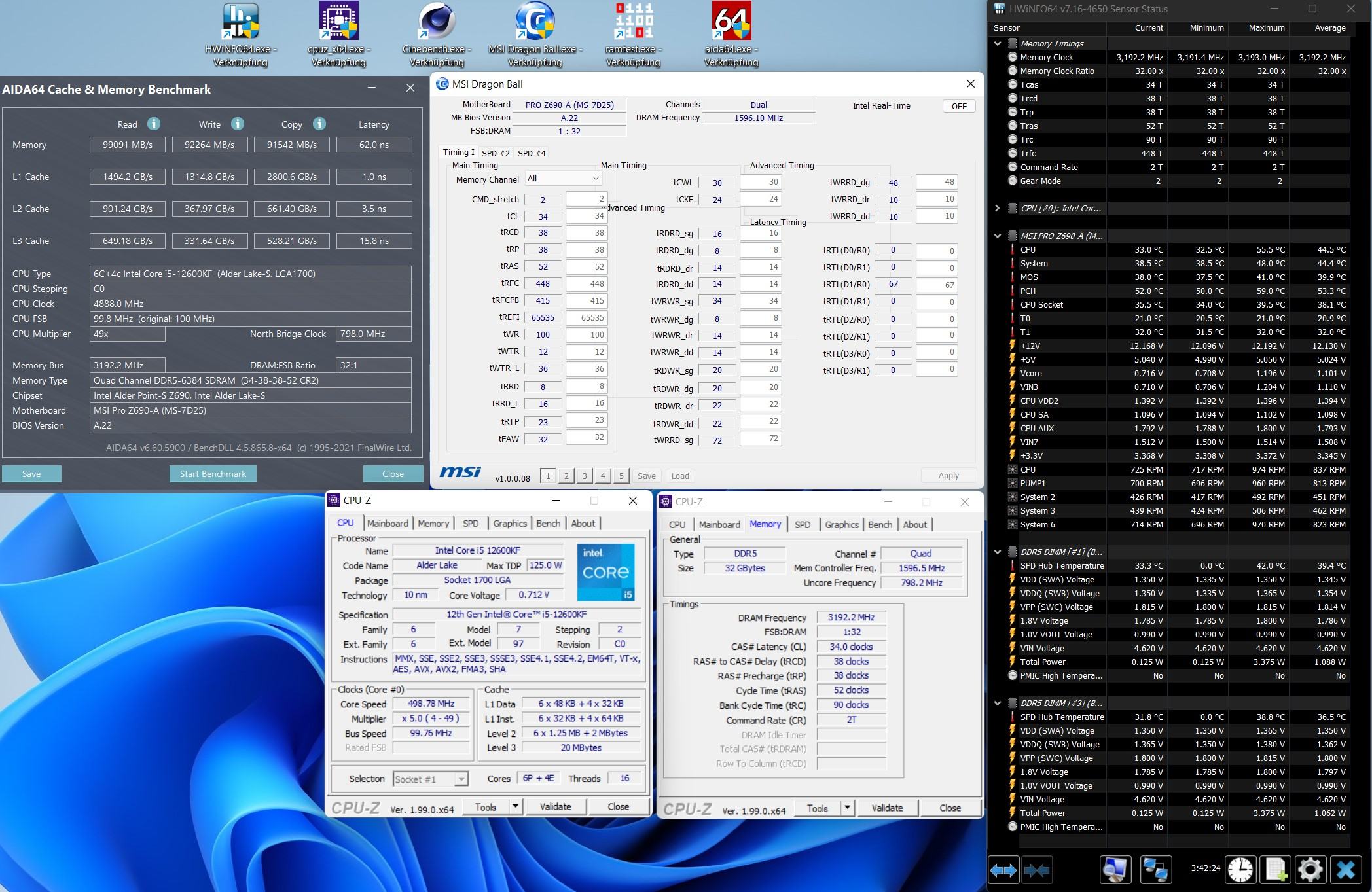Open the Memory Channel dropdown in Dragon Ball
This screenshot has height=892, width=1372.
click(563, 178)
